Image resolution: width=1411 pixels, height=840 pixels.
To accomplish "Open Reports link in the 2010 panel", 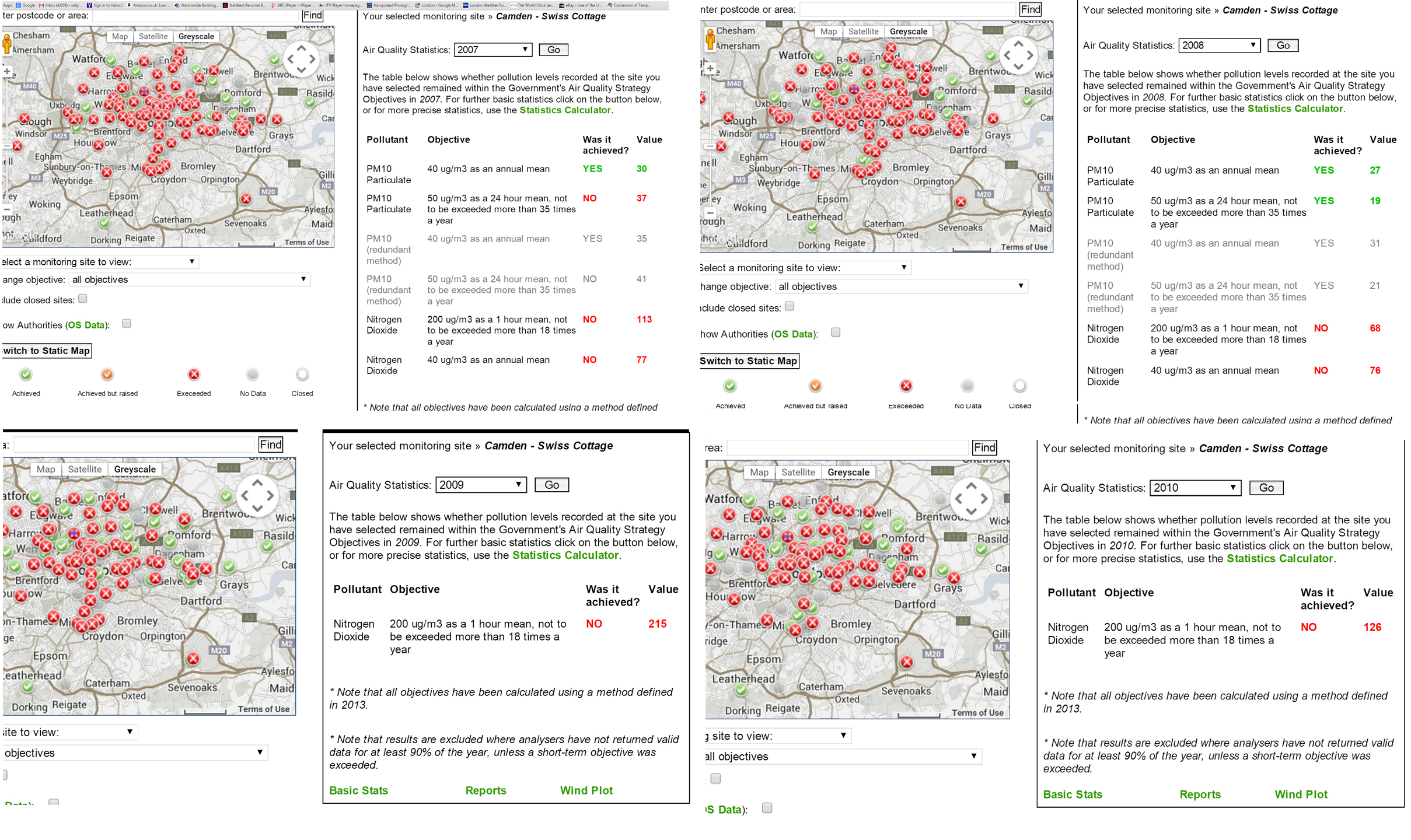I will point(1200,794).
